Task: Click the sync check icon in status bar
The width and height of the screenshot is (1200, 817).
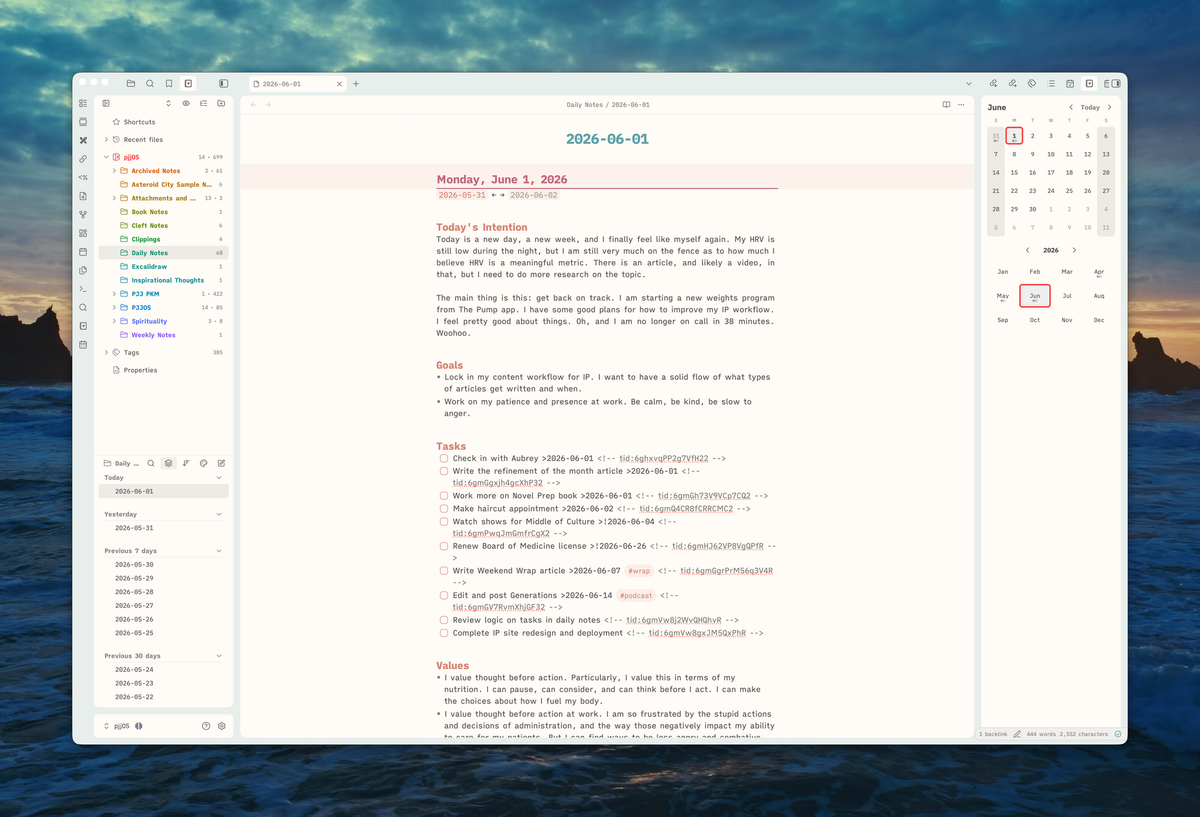Action: [1118, 734]
